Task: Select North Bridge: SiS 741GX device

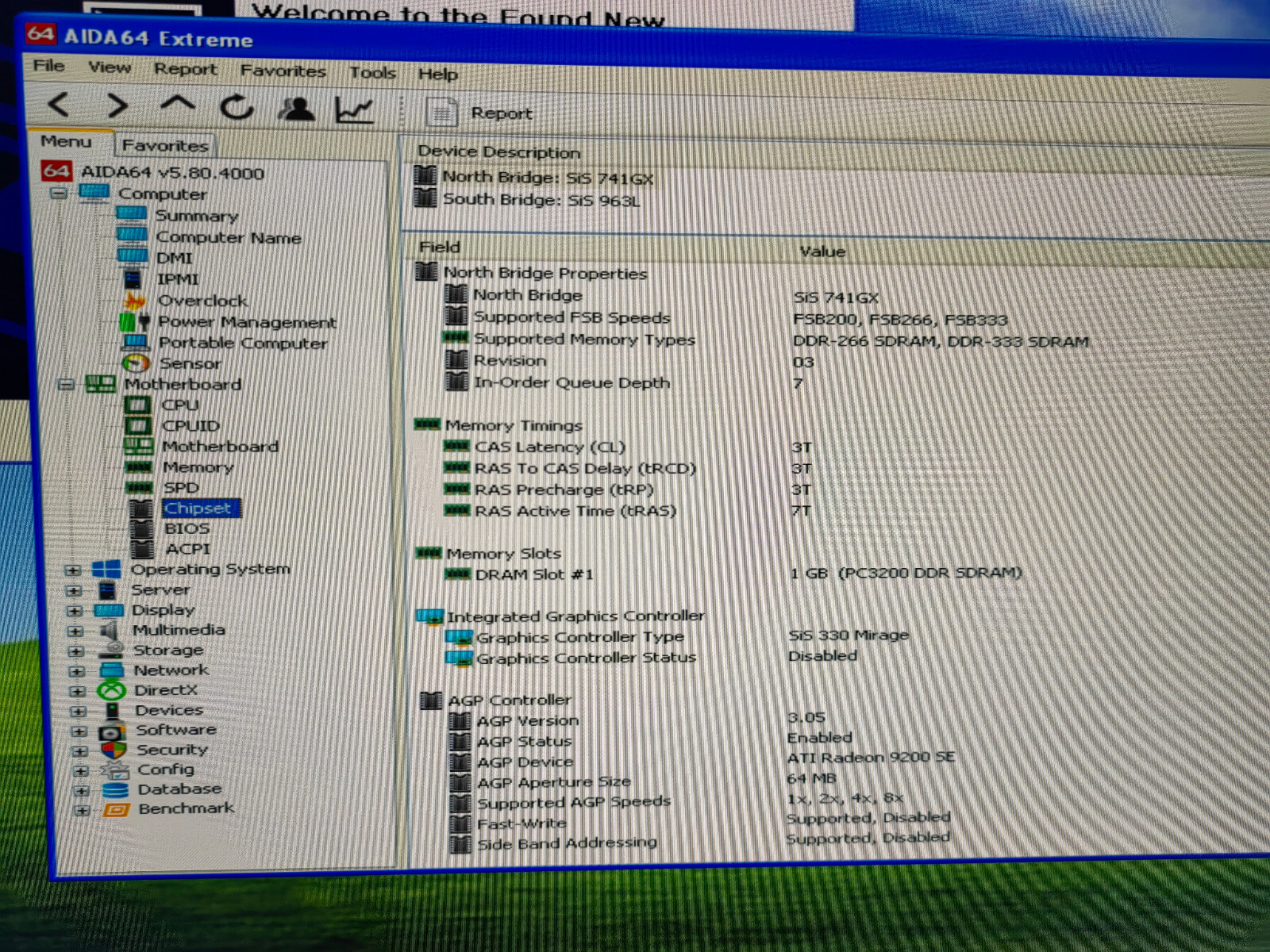Action: pyautogui.click(x=548, y=178)
